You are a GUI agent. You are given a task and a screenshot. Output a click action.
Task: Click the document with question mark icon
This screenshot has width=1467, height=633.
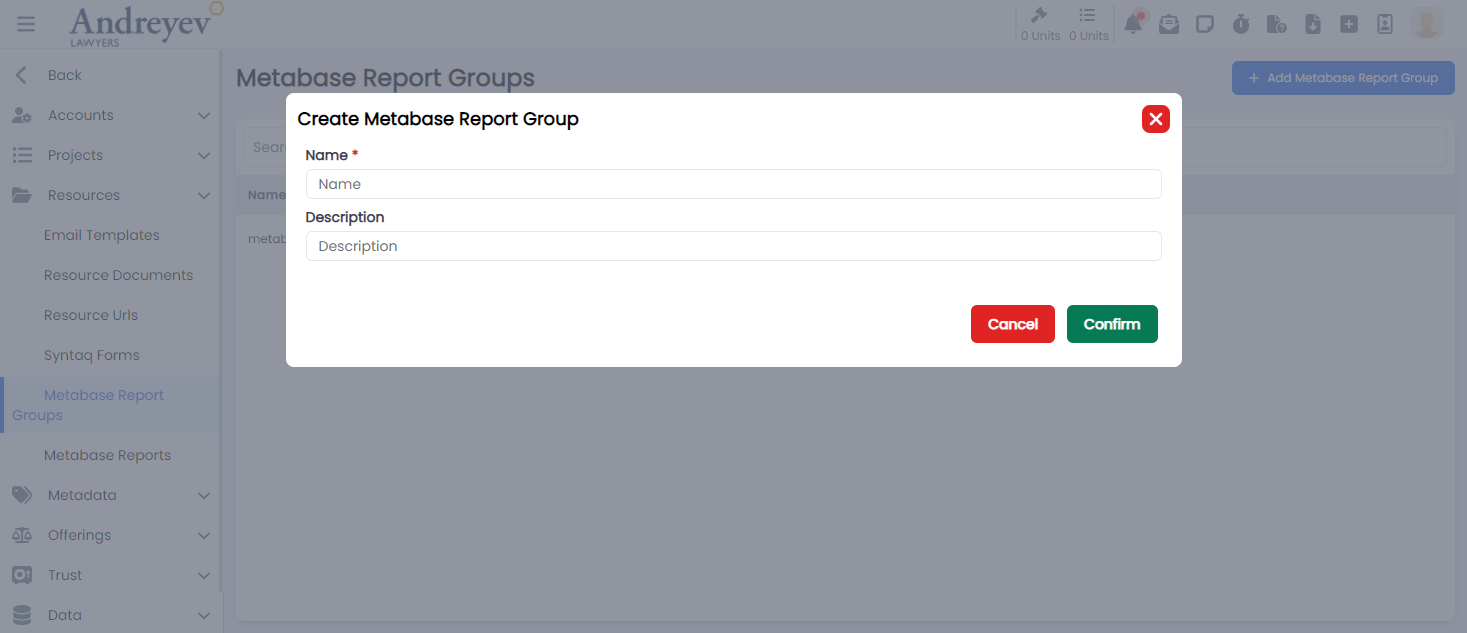[x=1277, y=23]
